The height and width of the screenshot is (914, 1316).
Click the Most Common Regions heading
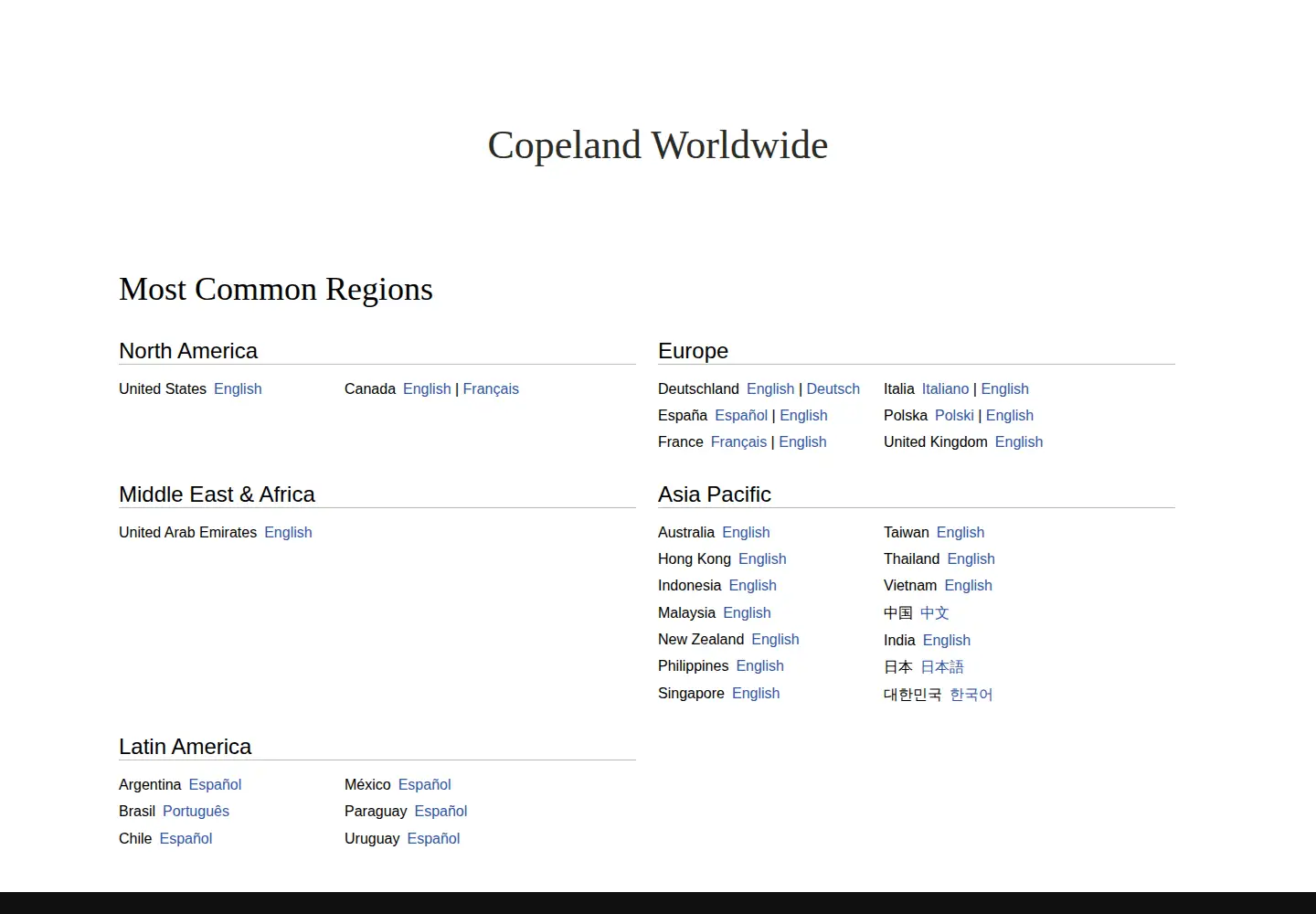(x=276, y=289)
